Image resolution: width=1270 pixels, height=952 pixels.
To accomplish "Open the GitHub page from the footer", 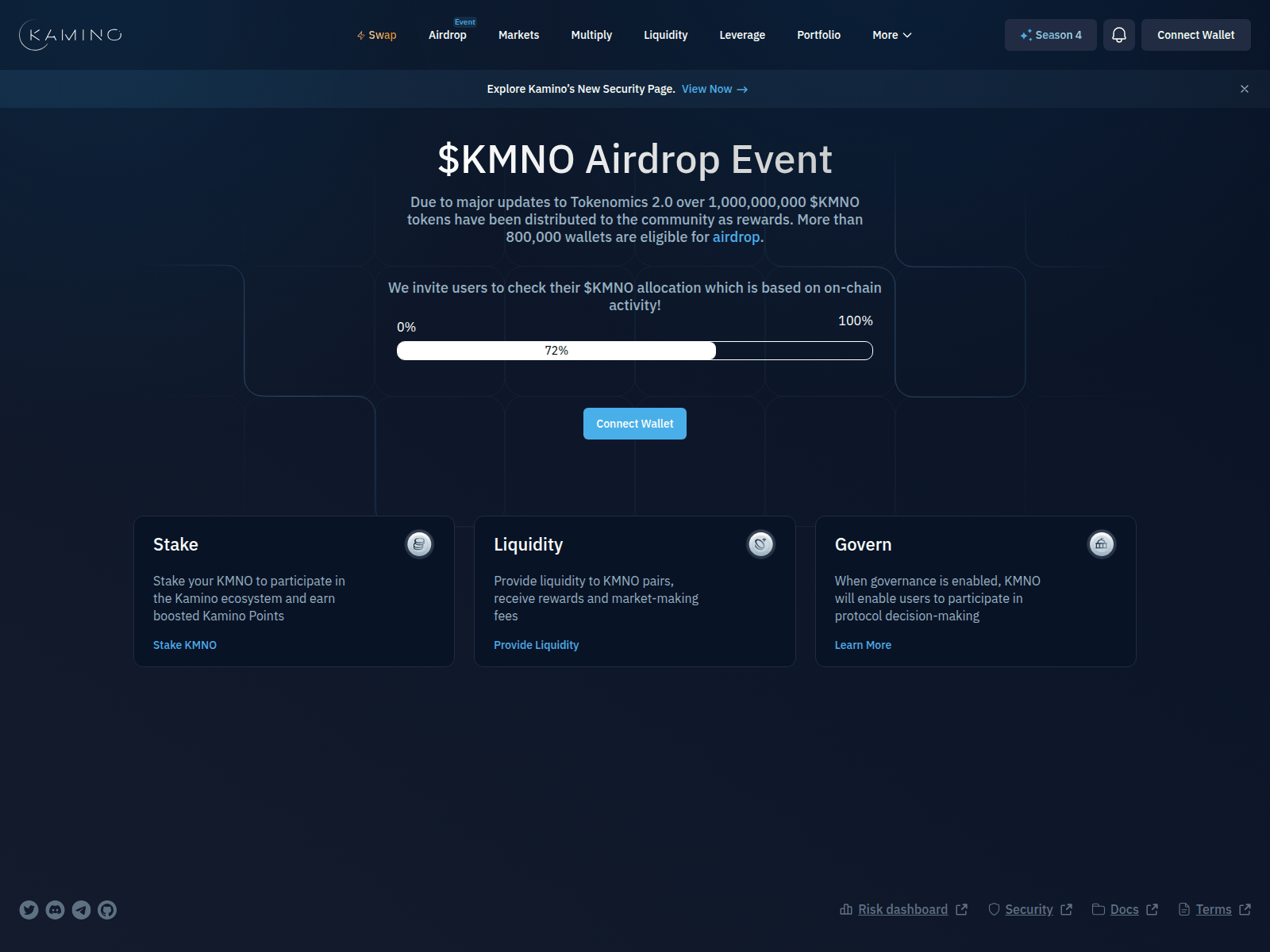I will tap(107, 910).
